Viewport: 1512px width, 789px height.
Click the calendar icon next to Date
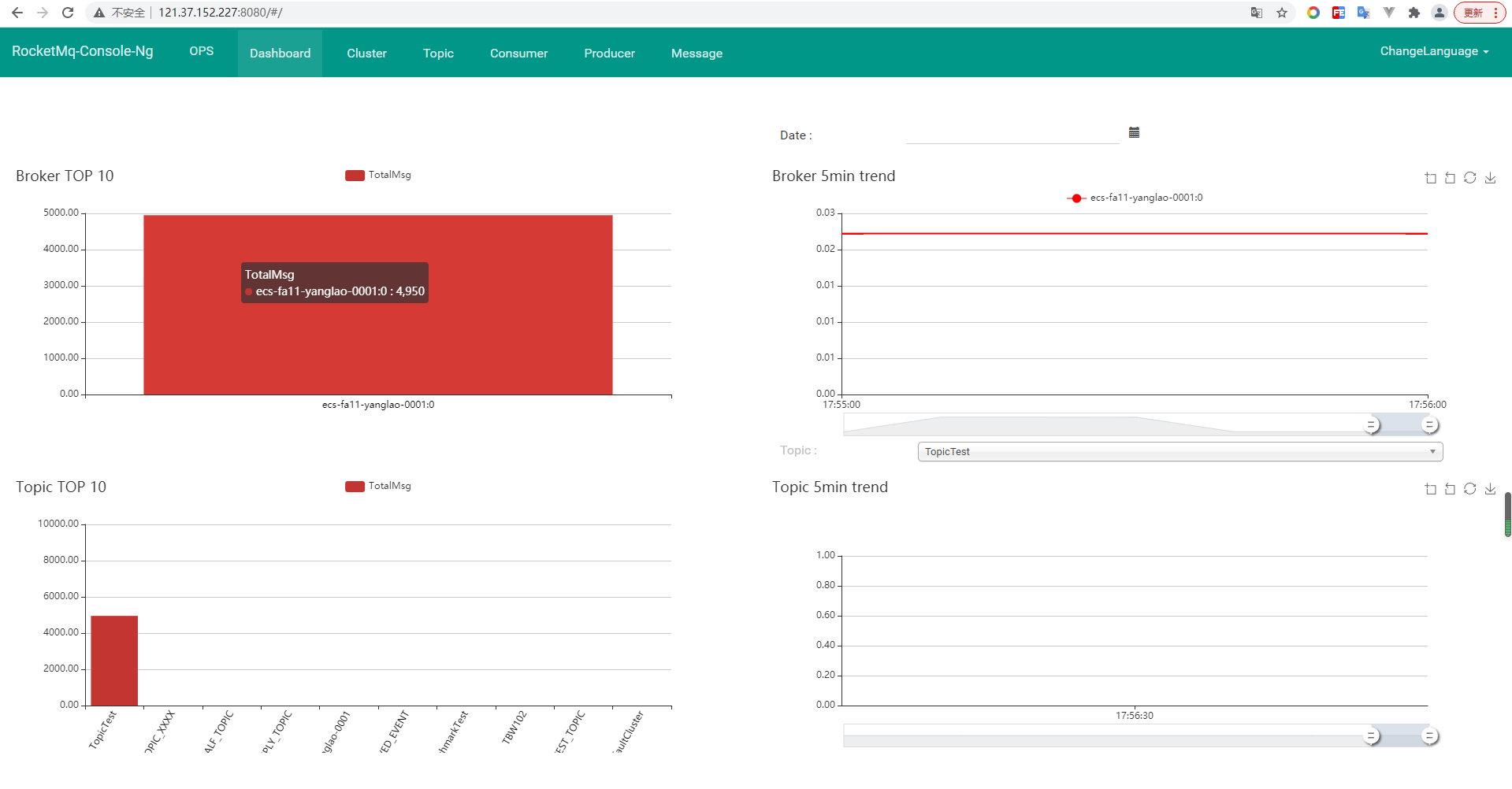click(1134, 132)
